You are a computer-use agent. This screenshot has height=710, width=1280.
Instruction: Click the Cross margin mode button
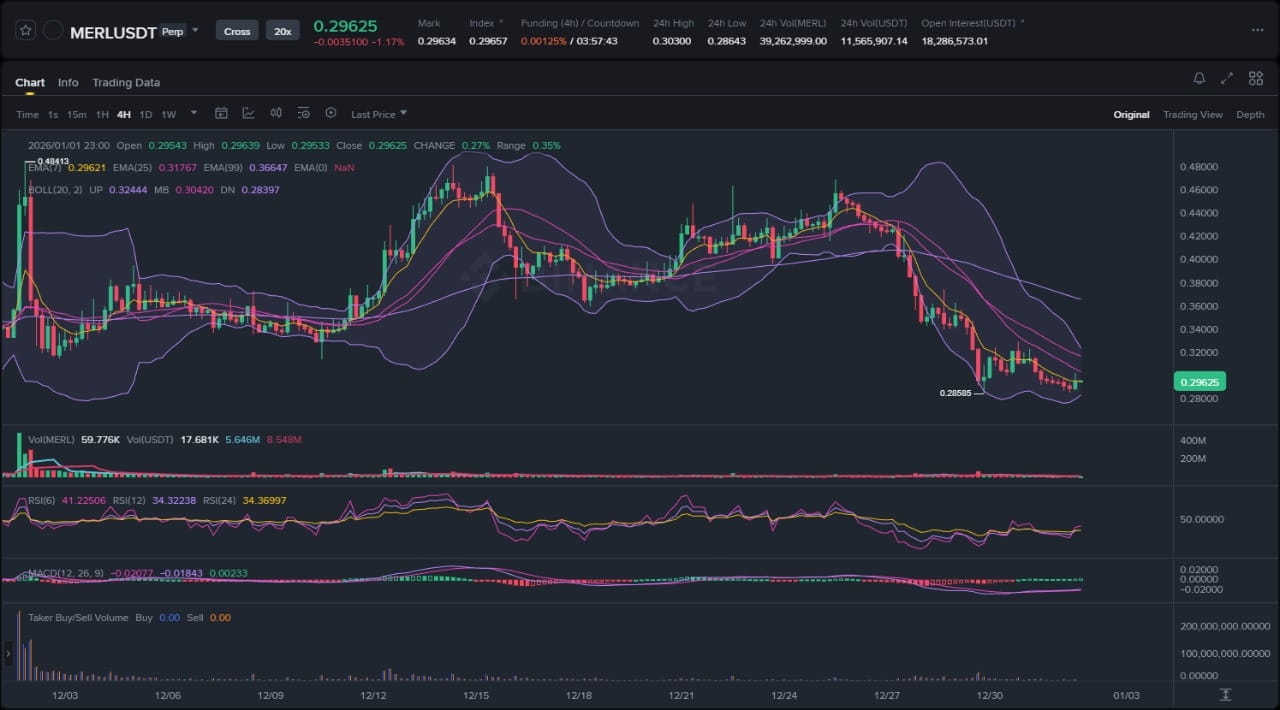[x=237, y=31]
